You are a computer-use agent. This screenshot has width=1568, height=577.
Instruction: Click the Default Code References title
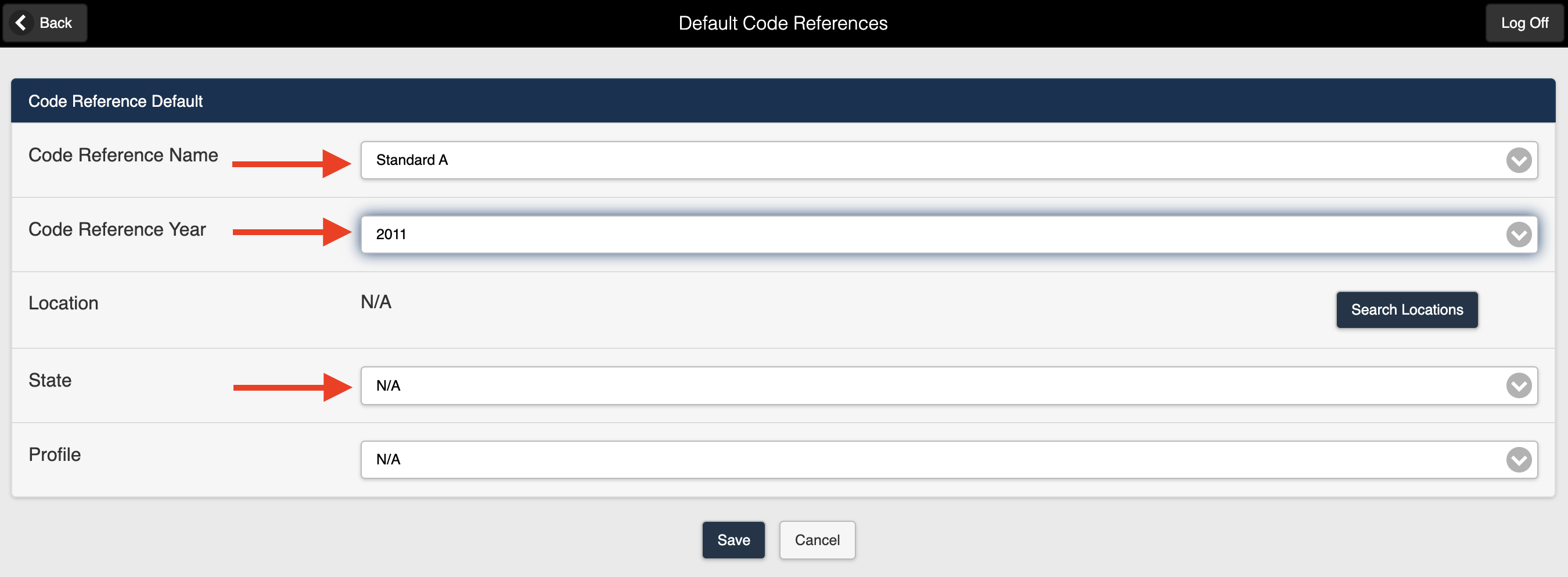(x=783, y=23)
